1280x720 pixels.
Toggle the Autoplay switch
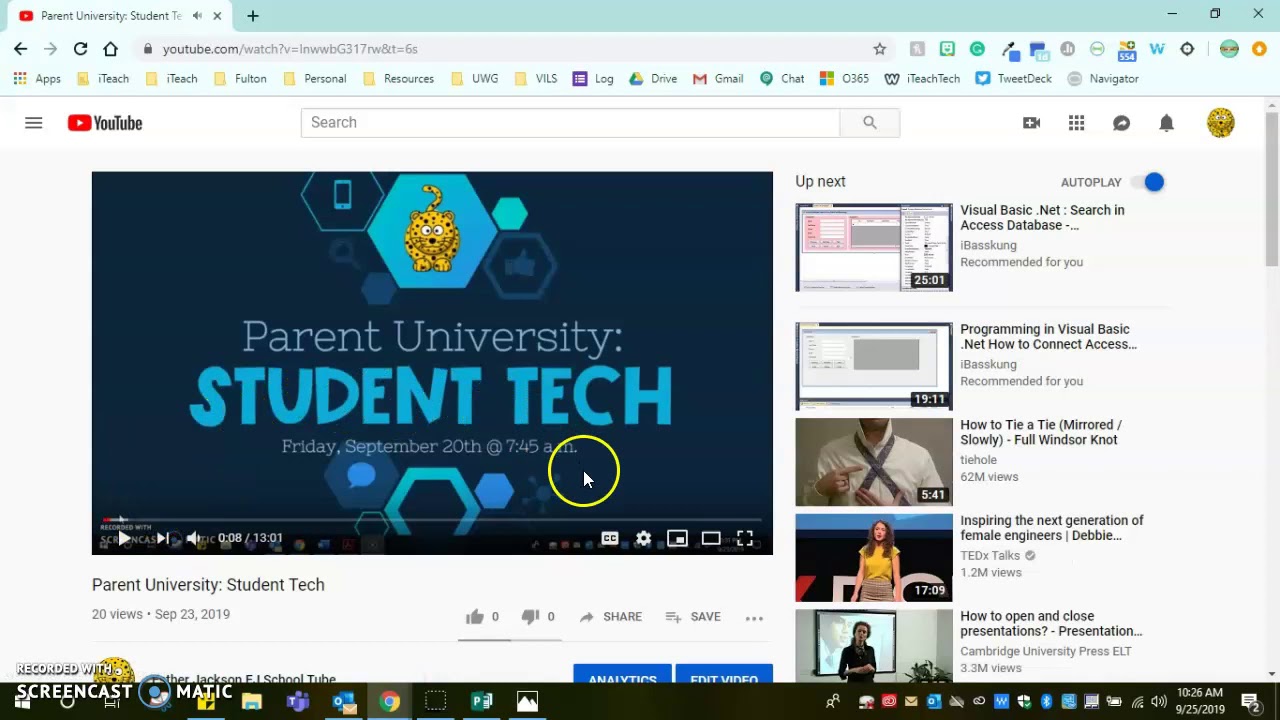(x=1148, y=182)
